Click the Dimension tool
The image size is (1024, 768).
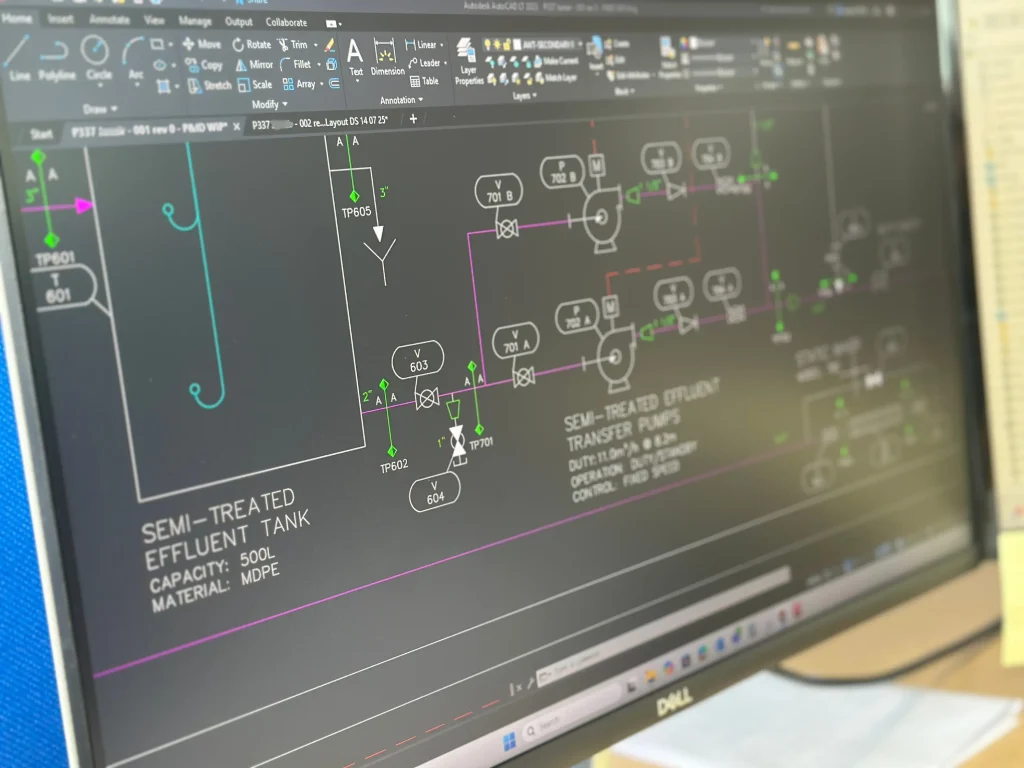387,57
